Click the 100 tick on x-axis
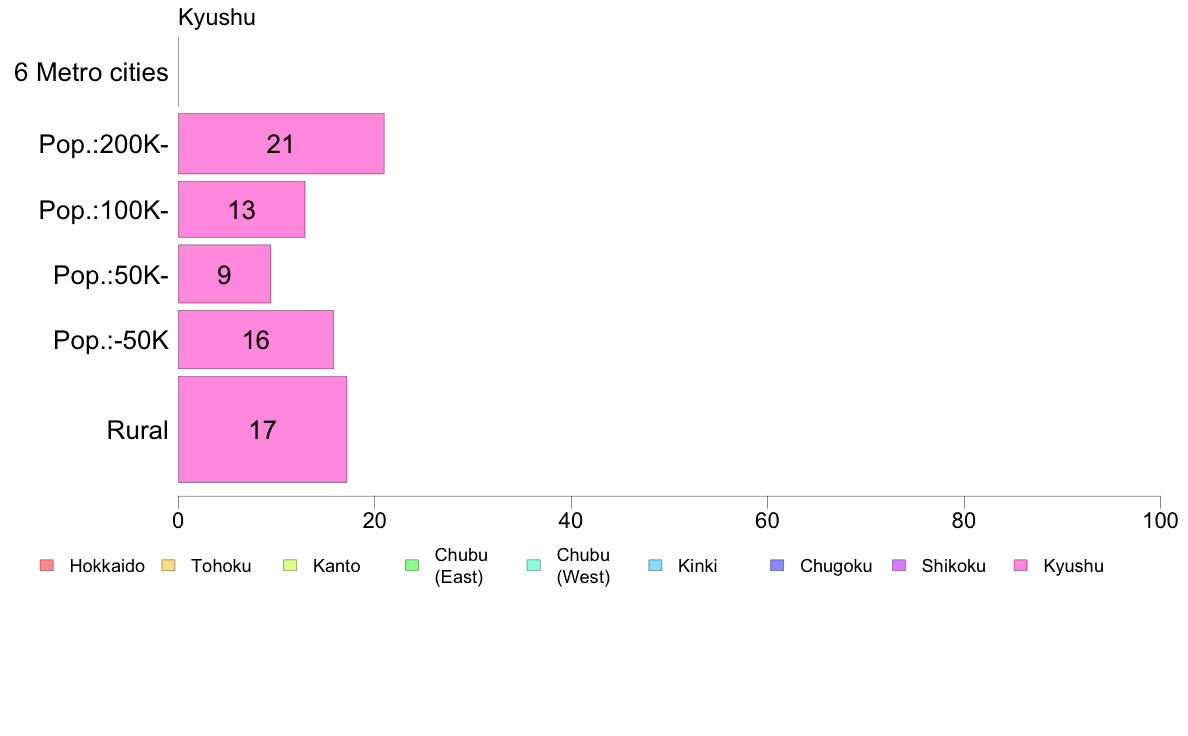Screen dimensions: 1188x736 pyautogui.click(x=1160, y=521)
